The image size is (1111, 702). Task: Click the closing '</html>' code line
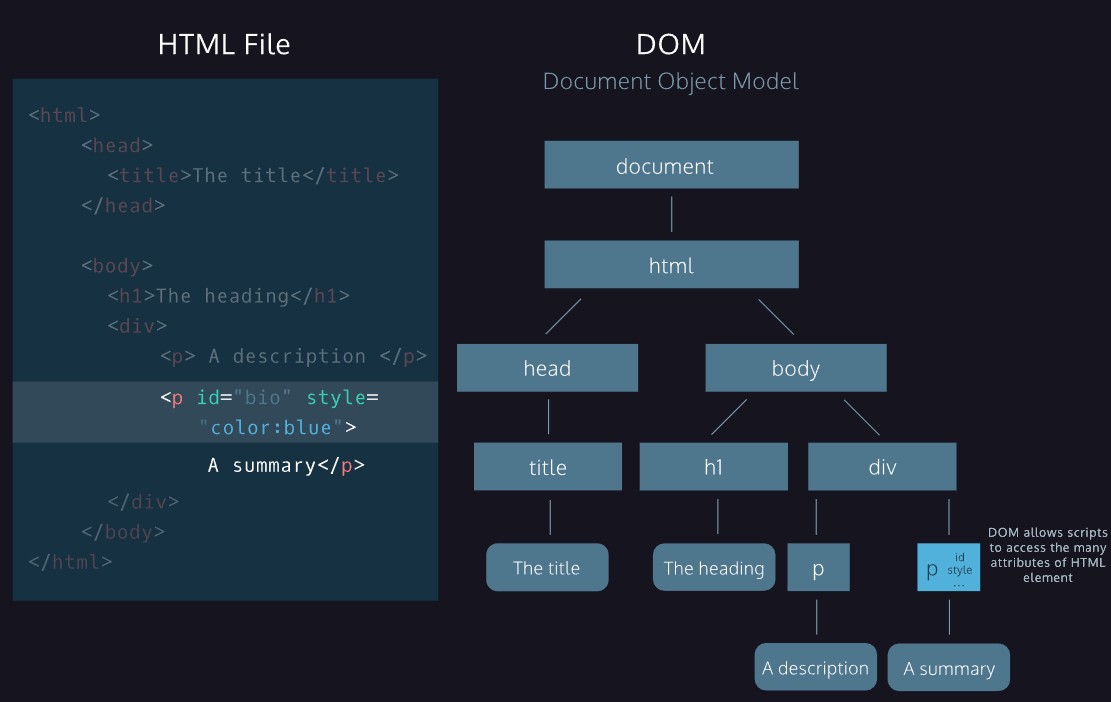click(x=70, y=562)
